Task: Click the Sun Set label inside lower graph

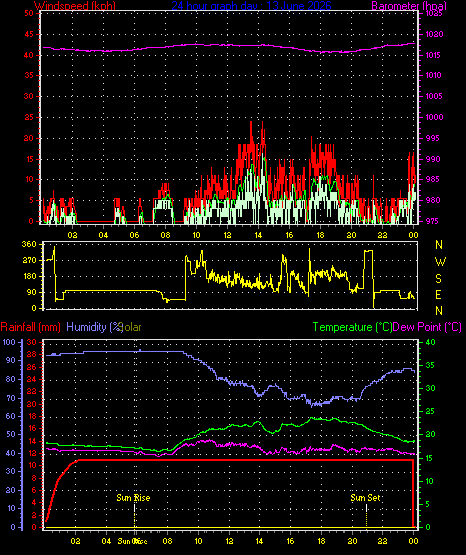Action: click(x=365, y=498)
